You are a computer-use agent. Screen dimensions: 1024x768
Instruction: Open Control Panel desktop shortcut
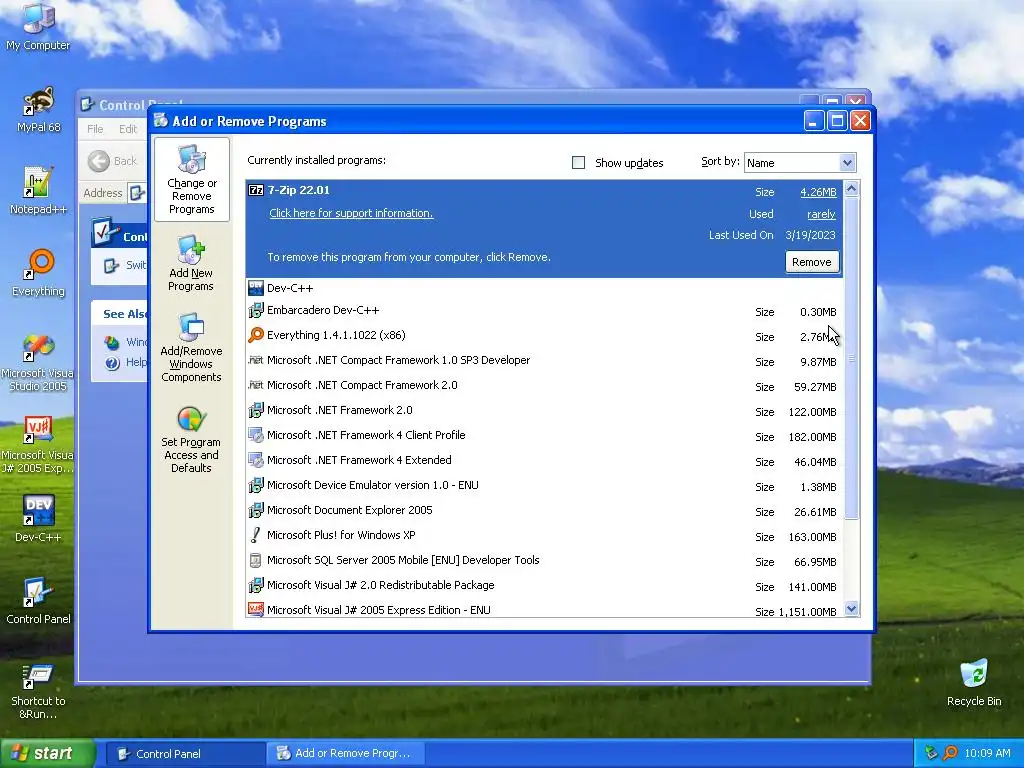tap(38, 601)
